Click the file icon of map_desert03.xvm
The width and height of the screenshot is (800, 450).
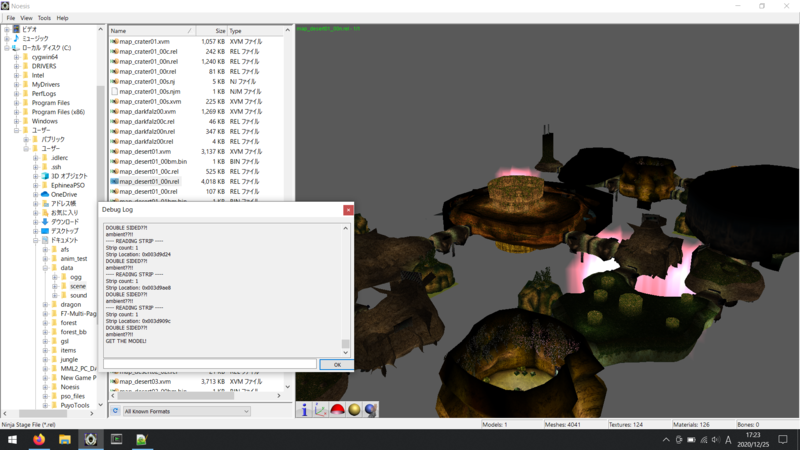pos(114,381)
